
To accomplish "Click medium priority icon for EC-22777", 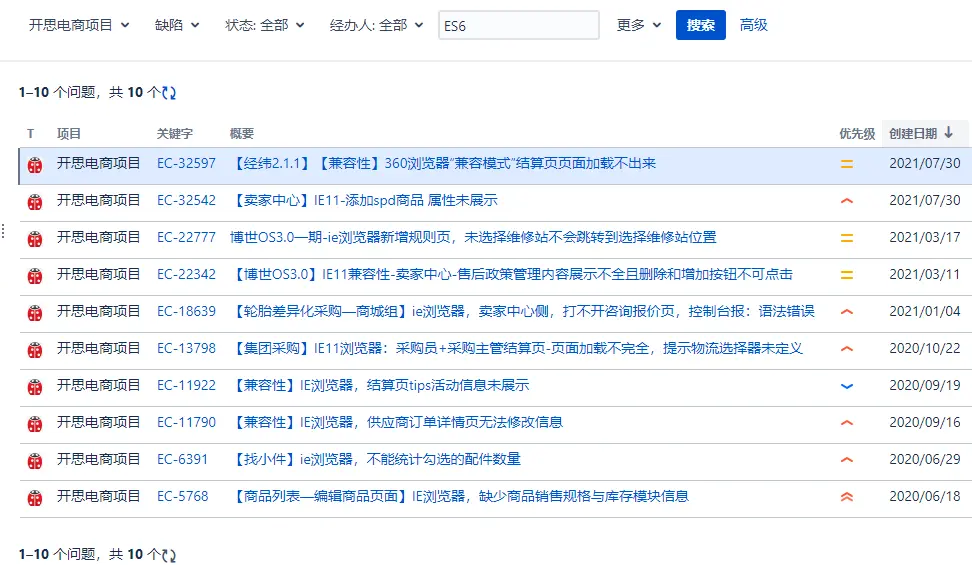I will pyautogui.click(x=847, y=238).
